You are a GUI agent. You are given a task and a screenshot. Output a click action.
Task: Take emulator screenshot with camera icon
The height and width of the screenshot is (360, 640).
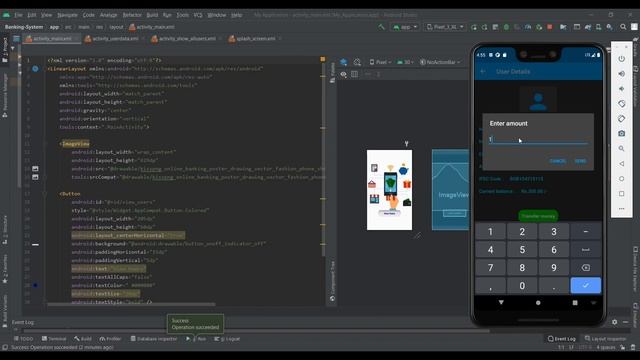pos(621,133)
